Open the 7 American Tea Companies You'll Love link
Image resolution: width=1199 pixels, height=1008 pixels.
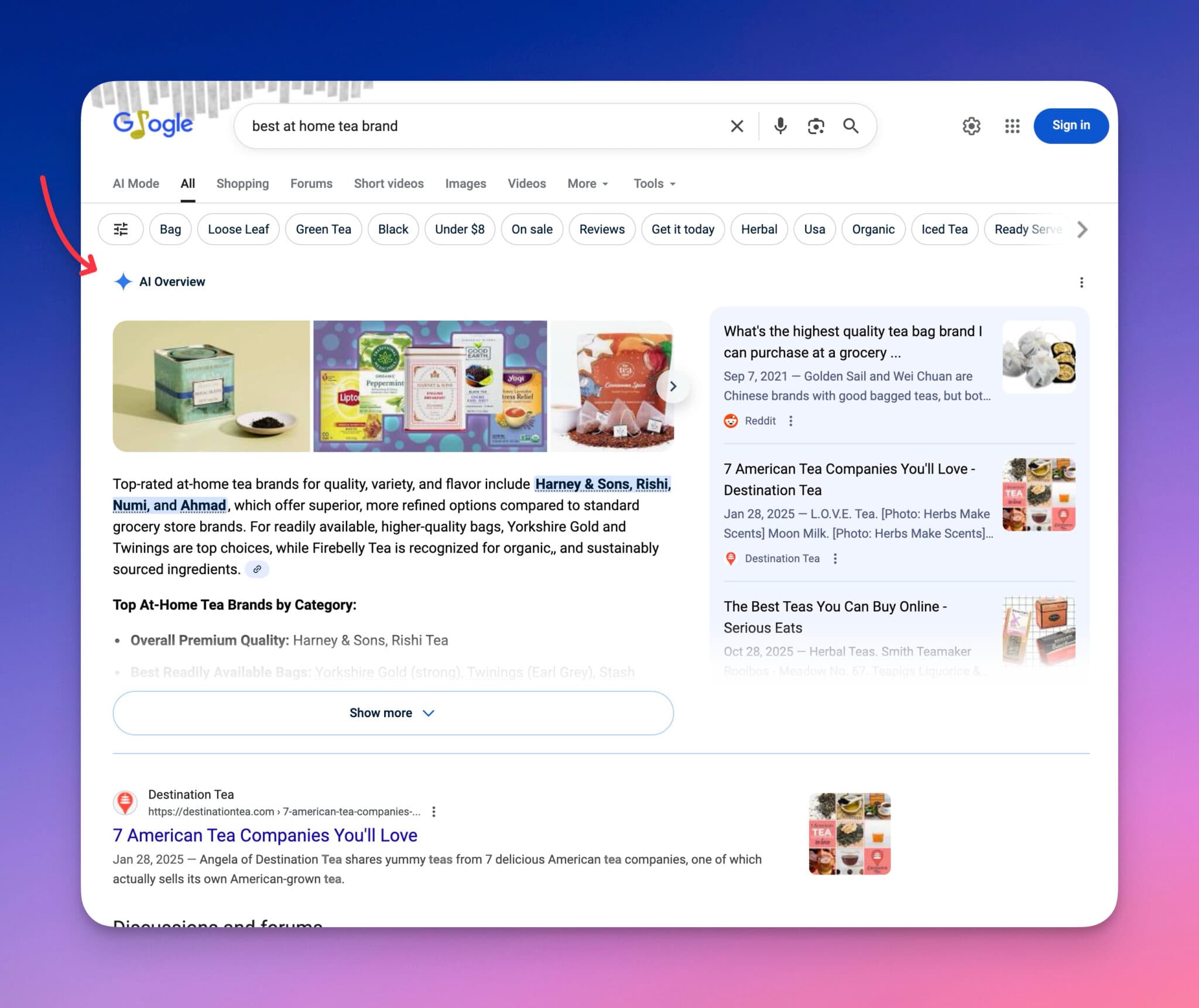(x=265, y=835)
